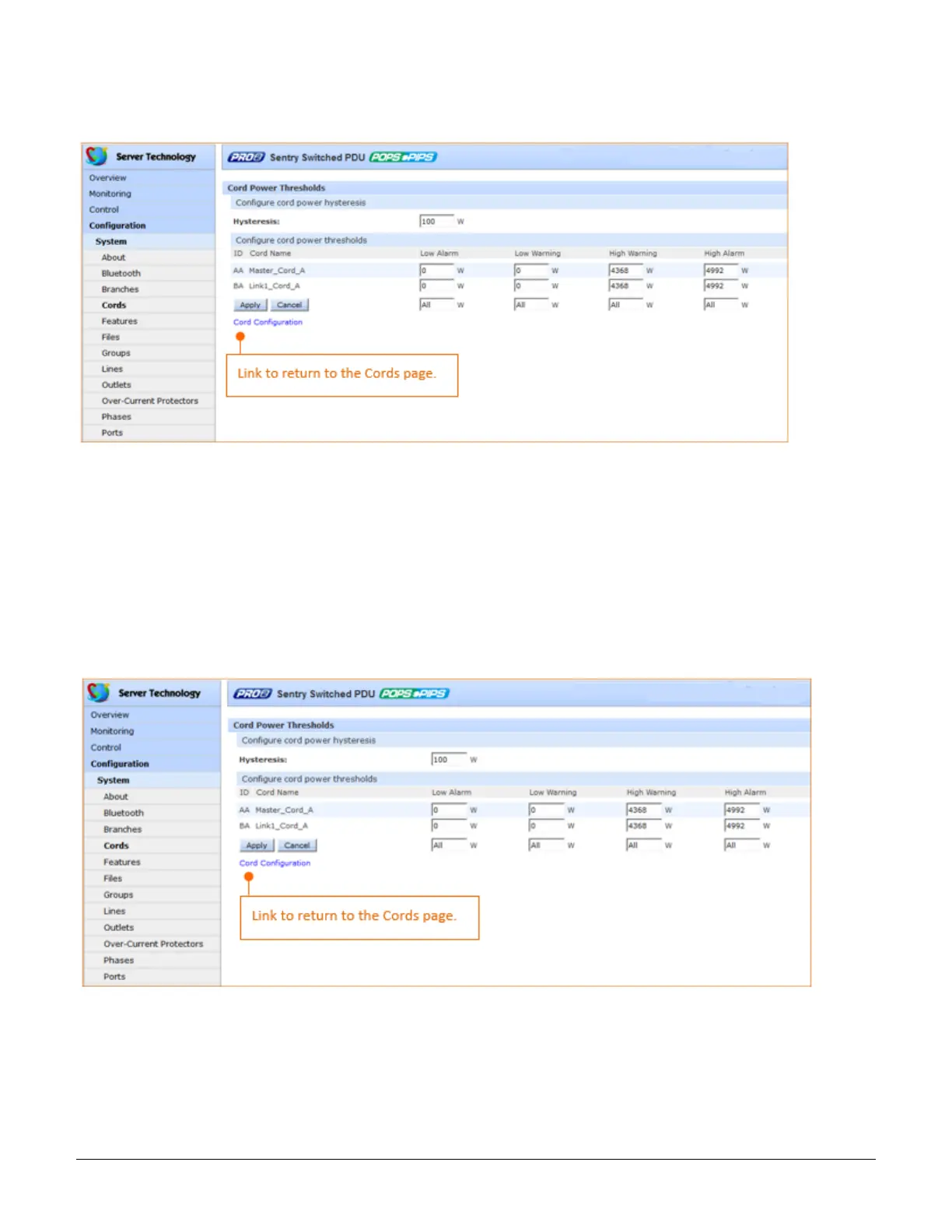Select Bluetooth under System in upper screenshot
This screenshot has height=1232, width=952.
121,274
